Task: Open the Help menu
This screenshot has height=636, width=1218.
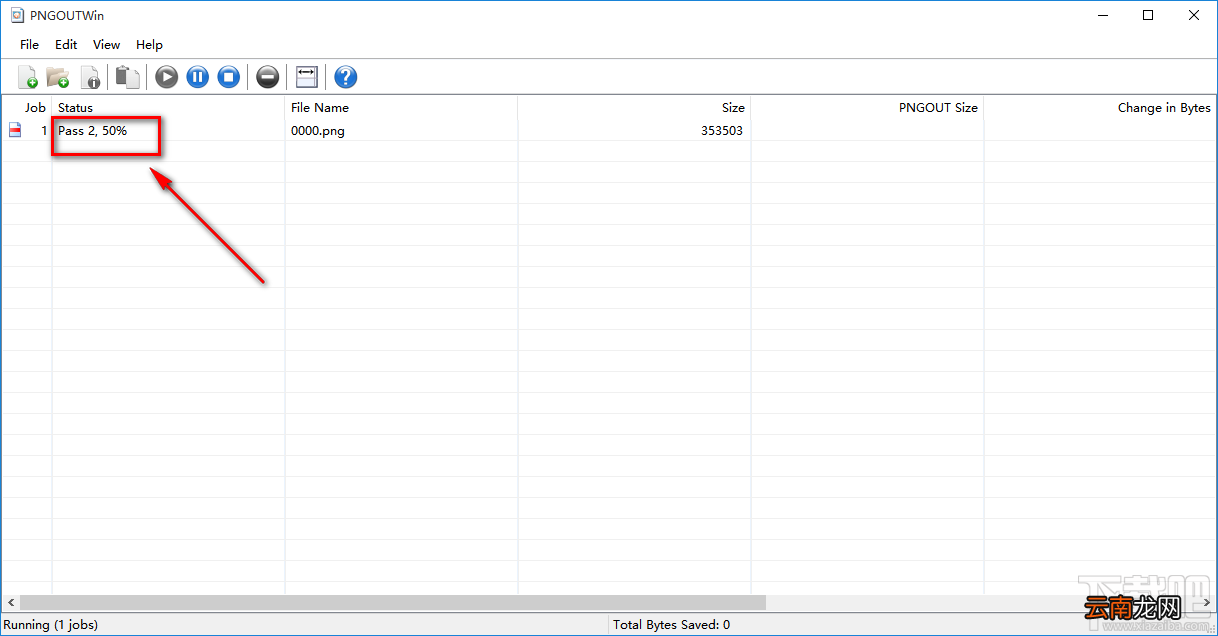Action: tap(149, 44)
